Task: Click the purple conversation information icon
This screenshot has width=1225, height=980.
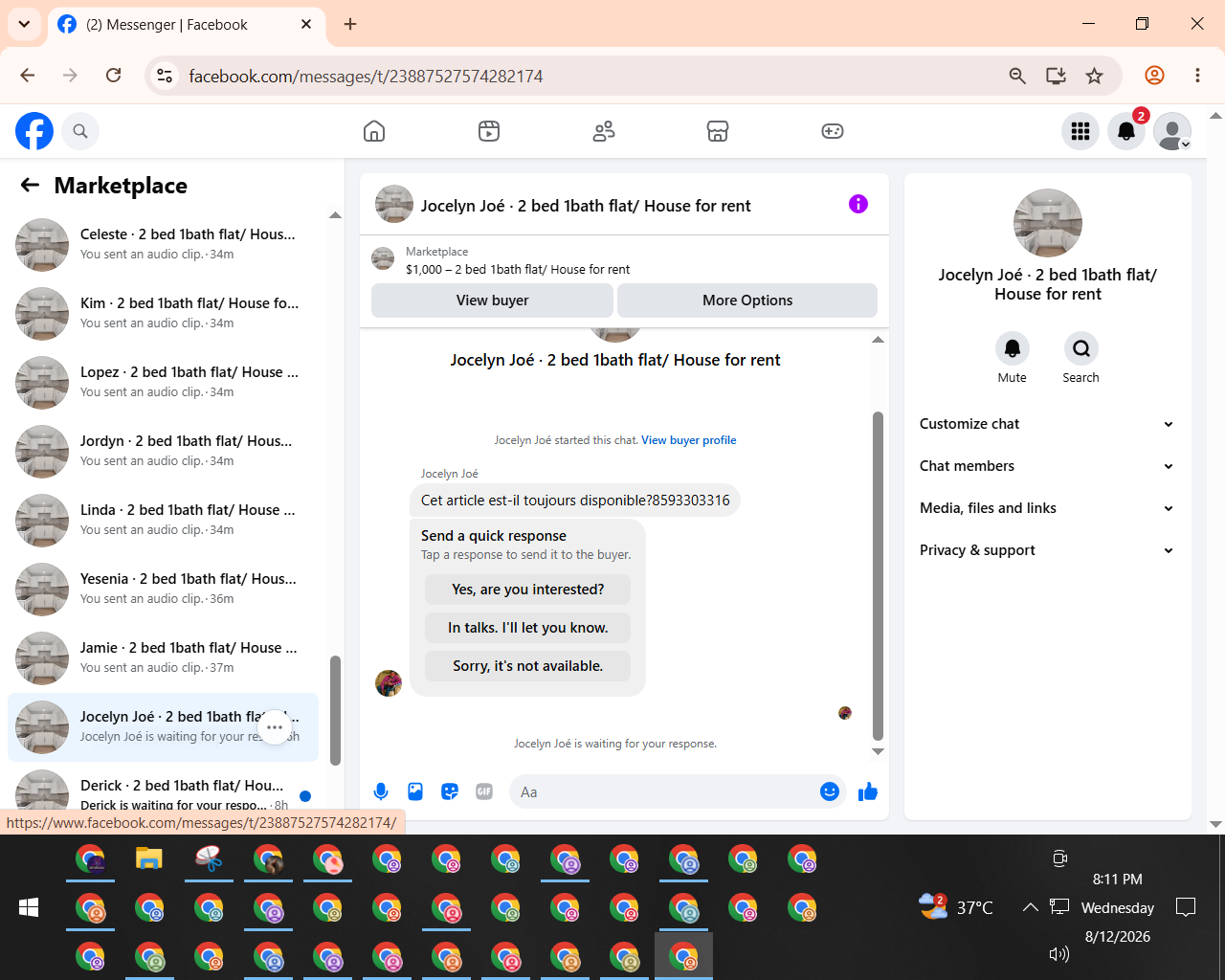Action: click(858, 204)
